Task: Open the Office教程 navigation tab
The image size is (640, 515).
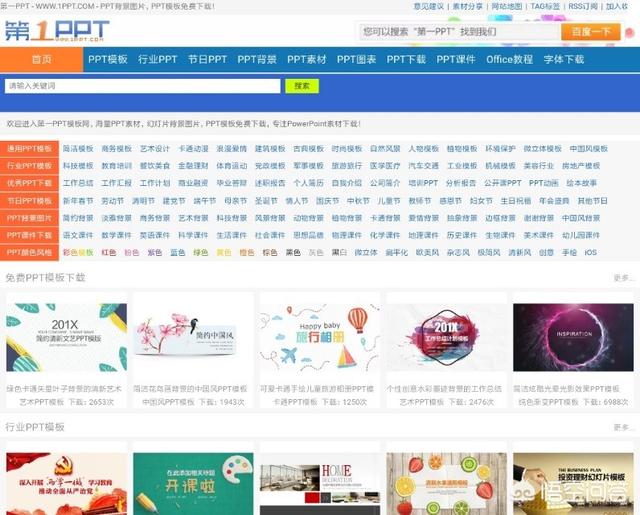Action: pos(509,60)
